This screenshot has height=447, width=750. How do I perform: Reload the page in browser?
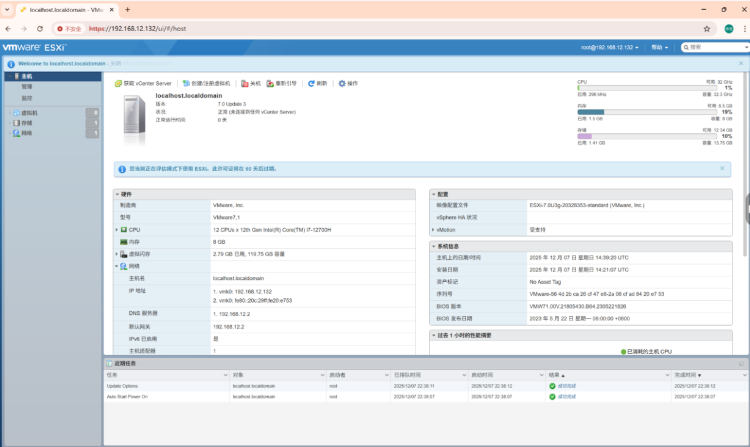(40, 29)
